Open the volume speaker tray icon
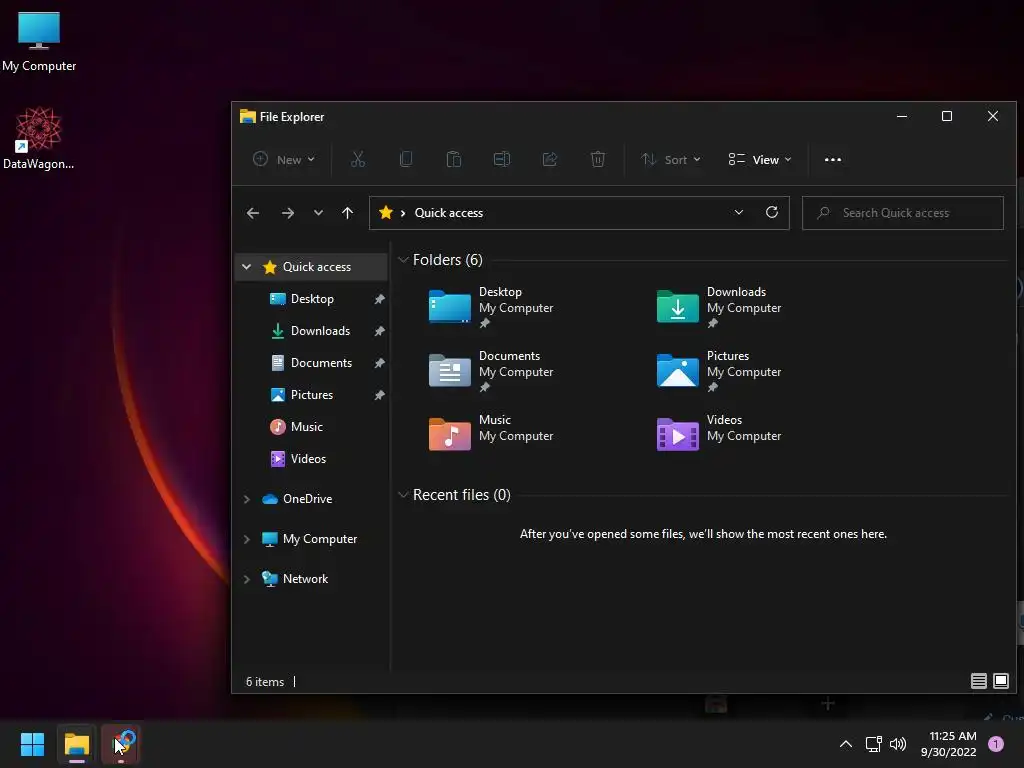Image resolution: width=1024 pixels, height=768 pixels. point(898,744)
